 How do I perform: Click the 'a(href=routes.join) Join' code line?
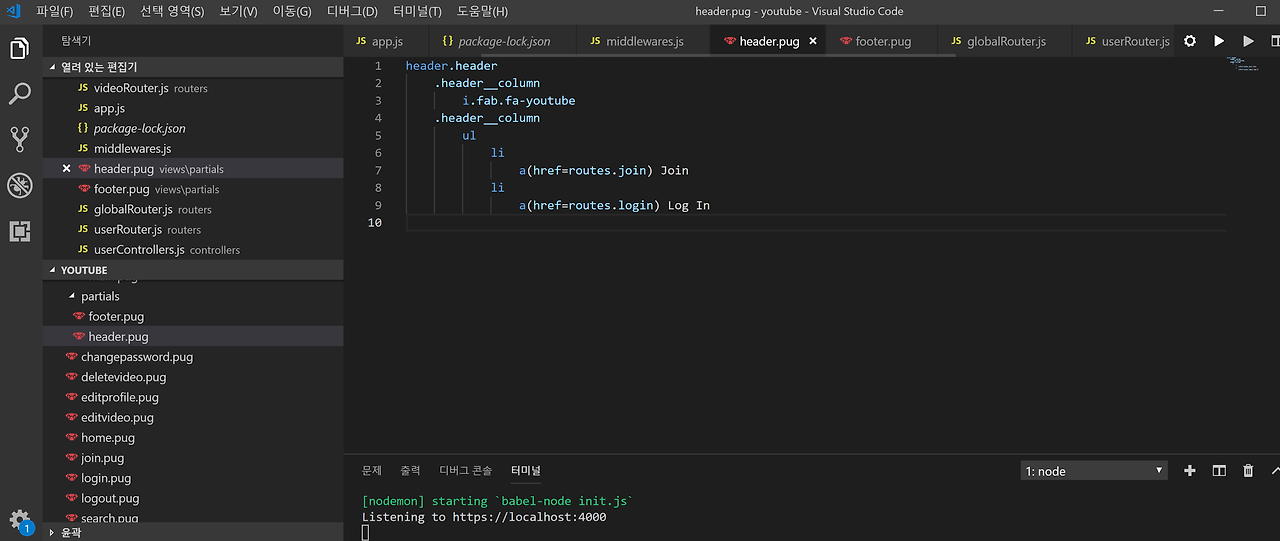coord(604,170)
